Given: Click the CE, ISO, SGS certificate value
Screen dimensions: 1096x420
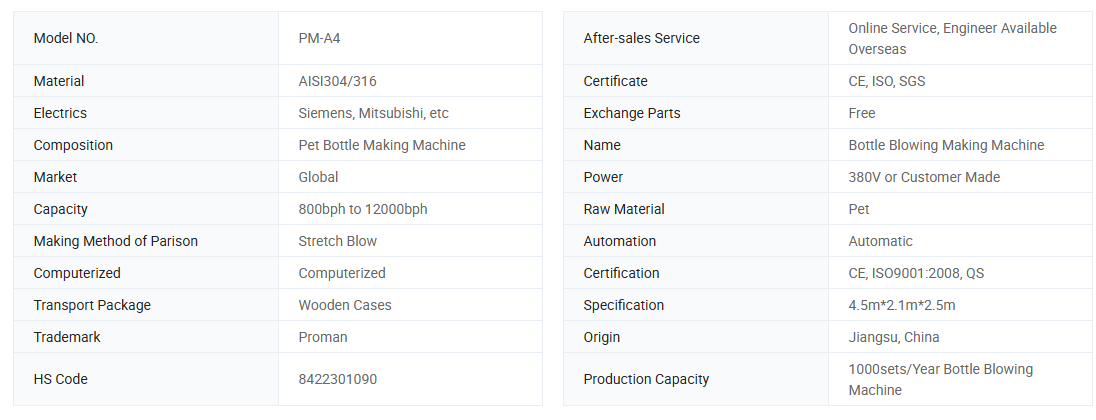Looking at the screenshot, I should [887, 81].
